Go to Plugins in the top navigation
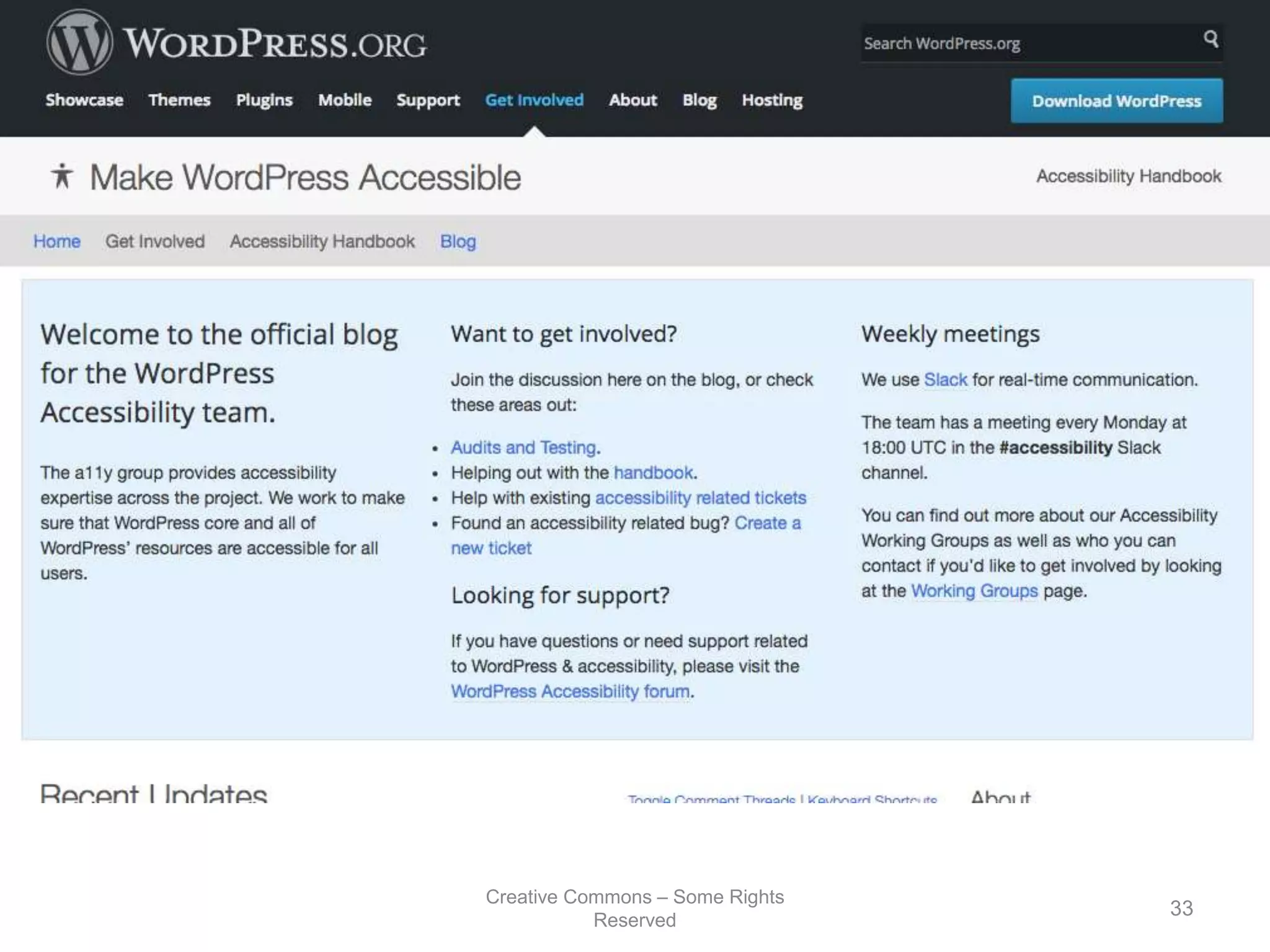1270x952 pixels. click(x=264, y=100)
